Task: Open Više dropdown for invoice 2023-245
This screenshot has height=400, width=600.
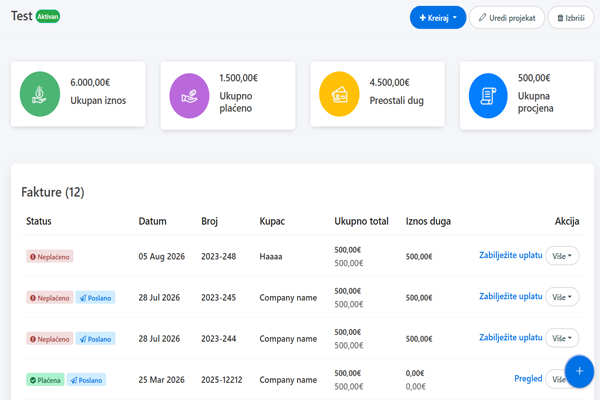Action: pyautogui.click(x=562, y=297)
